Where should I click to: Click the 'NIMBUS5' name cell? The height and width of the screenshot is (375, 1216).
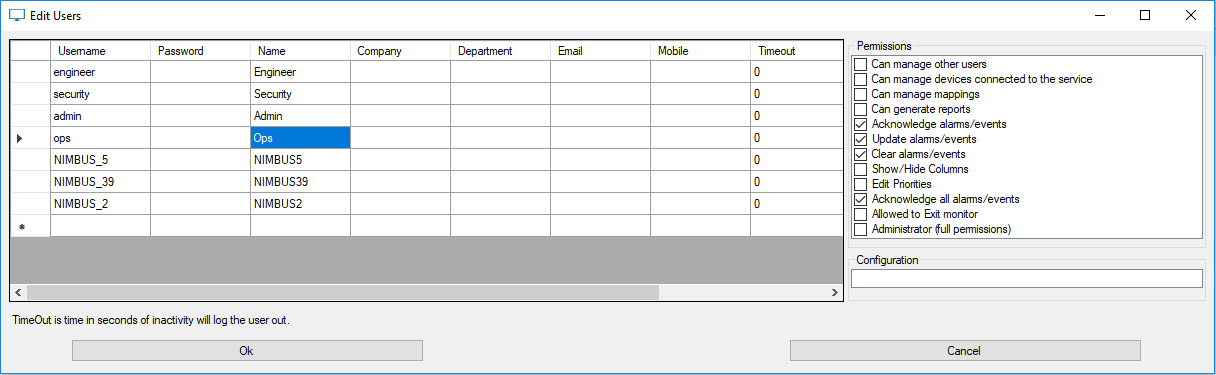tap(300, 160)
